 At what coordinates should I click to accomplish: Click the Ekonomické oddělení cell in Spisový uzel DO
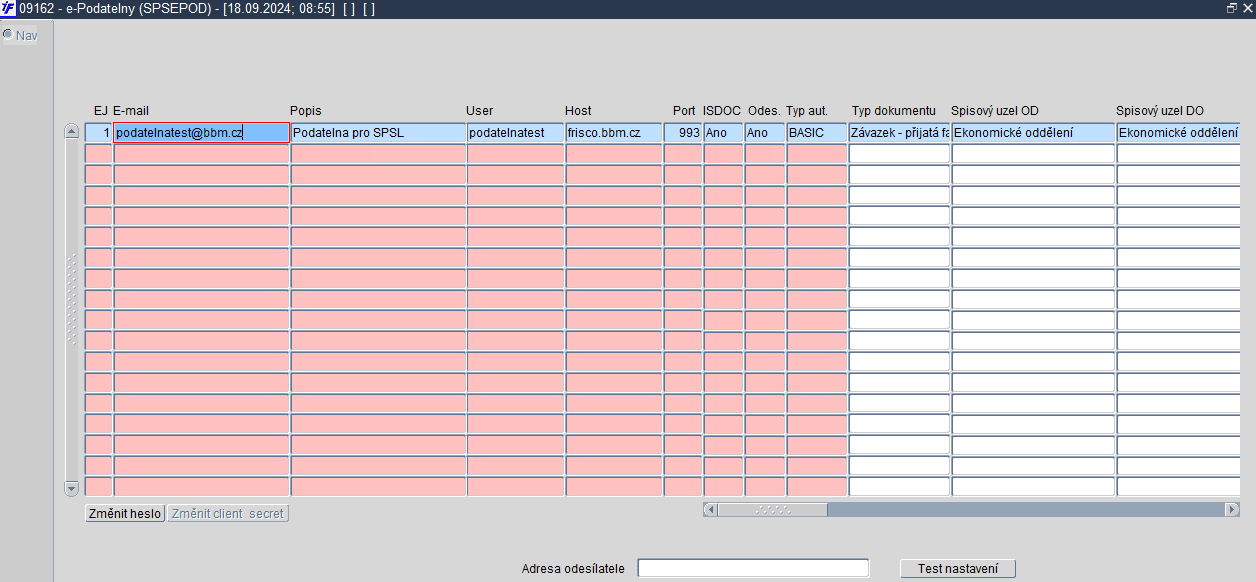point(1178,132)
